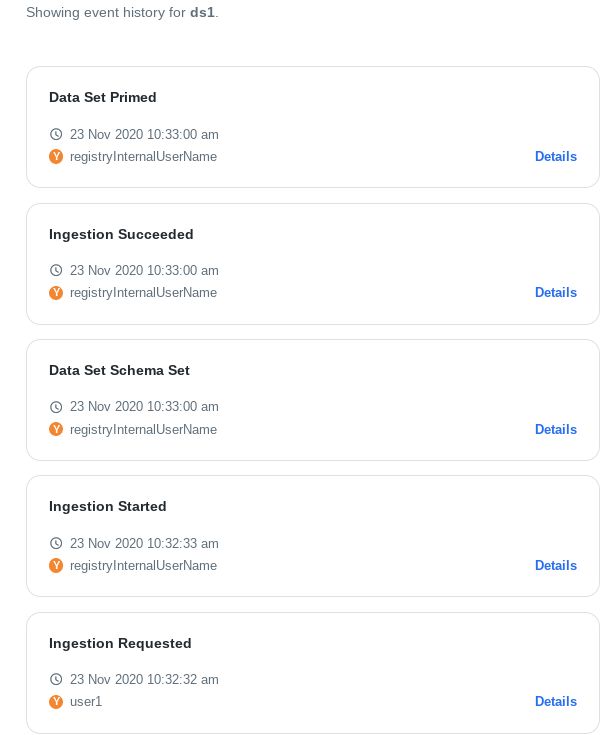The height and width of the screenshot is (735, 608).
Task: Click clock icon in Ingestion Succeeded card
Action: tap(56, 270)
